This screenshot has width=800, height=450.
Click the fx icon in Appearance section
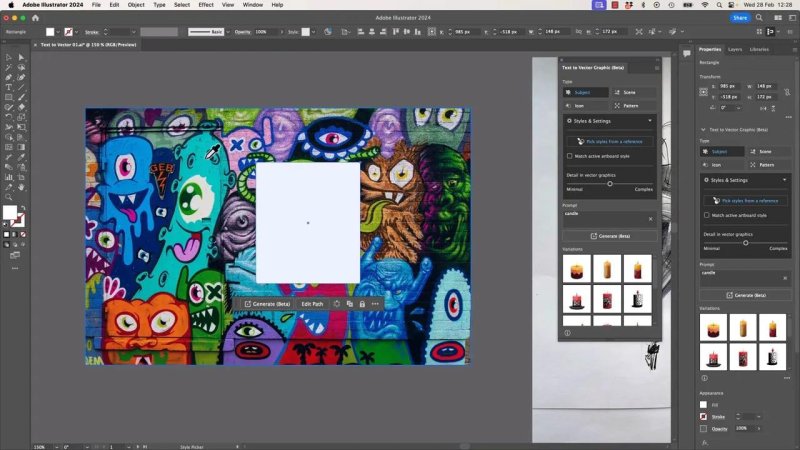coord(705,443)
